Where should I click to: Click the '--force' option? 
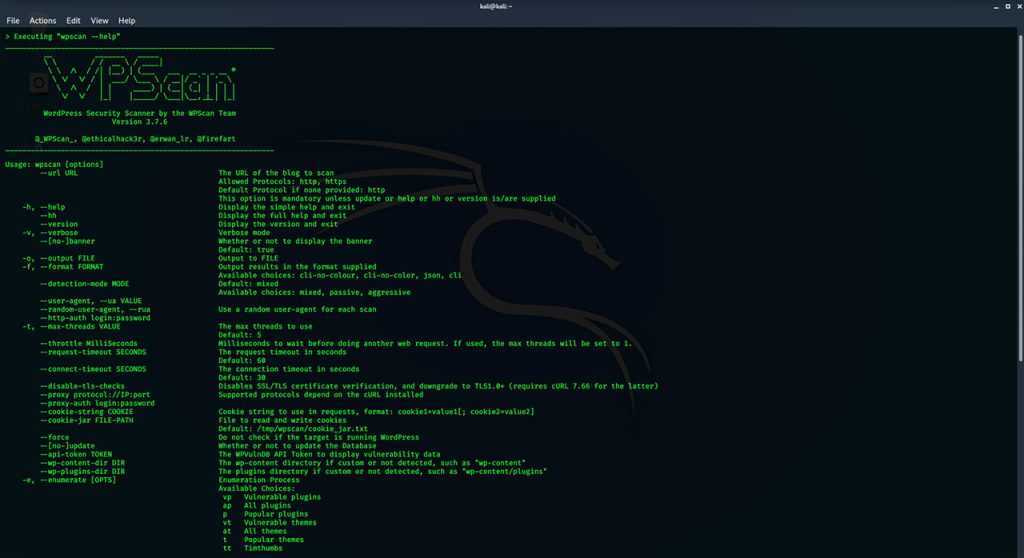[54, 436]
